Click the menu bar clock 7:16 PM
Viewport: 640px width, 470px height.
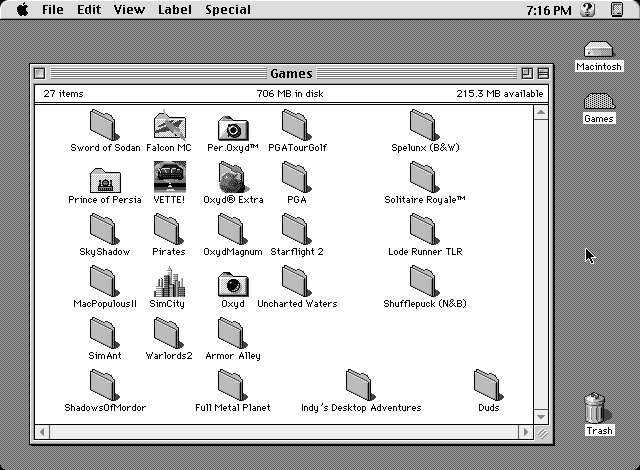click(549, 10)
